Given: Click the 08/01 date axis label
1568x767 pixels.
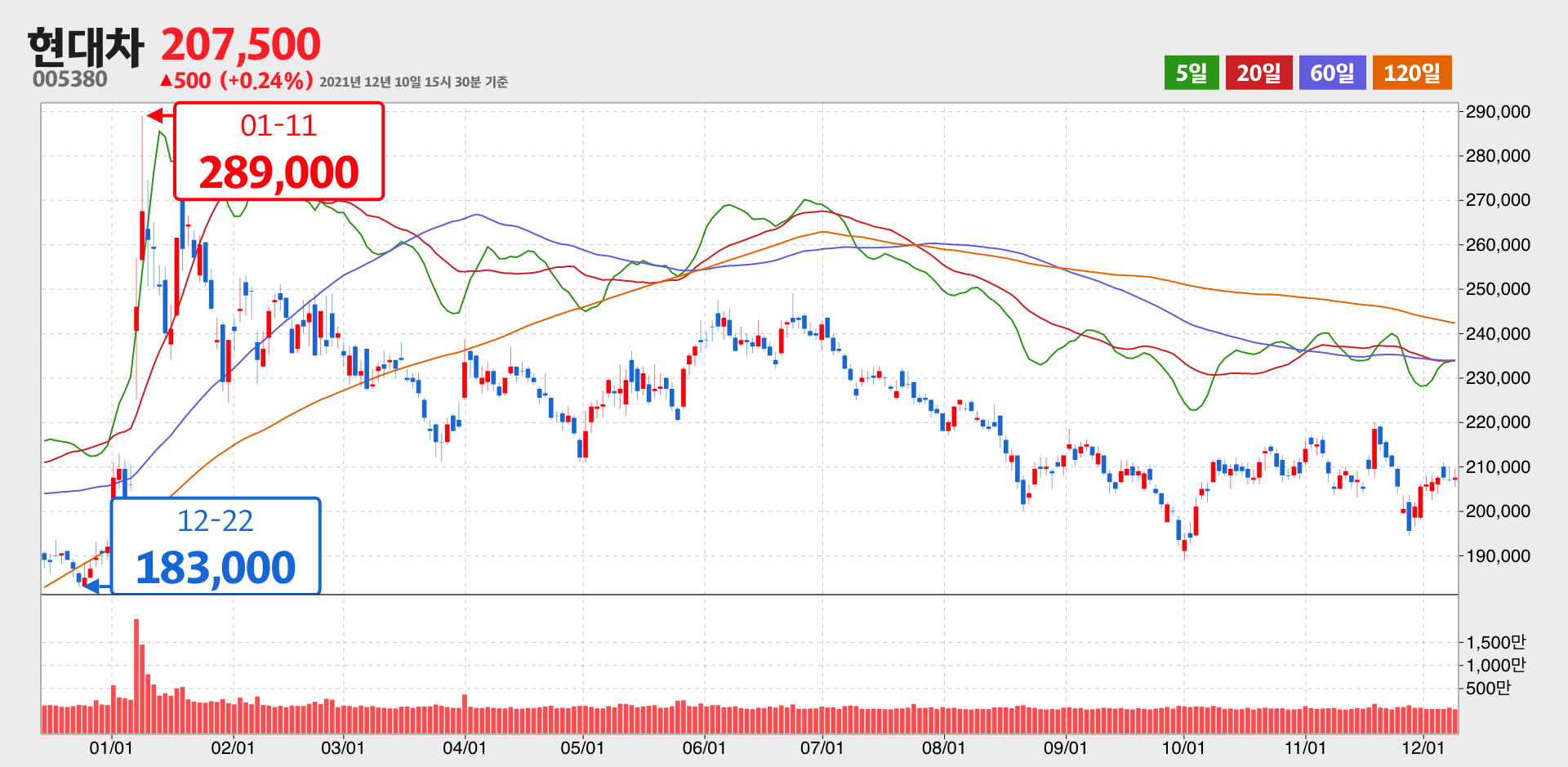Looking at the screenshot, I should 943,747.
